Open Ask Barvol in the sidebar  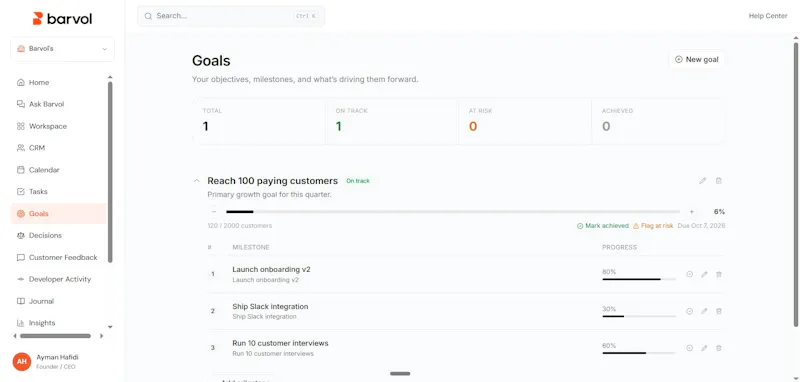pyautogui.click(x=58, y=104)
